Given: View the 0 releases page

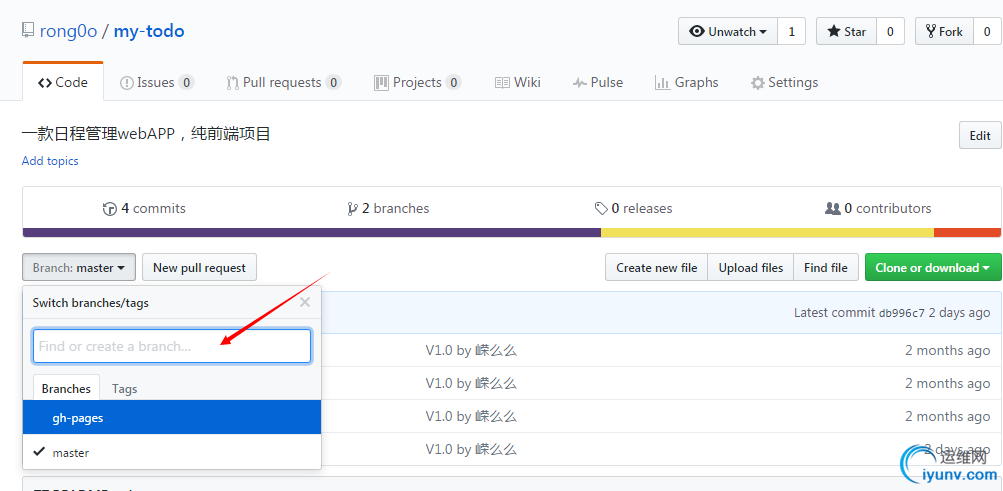Looking at the screenshot, I should pos(633,208).
